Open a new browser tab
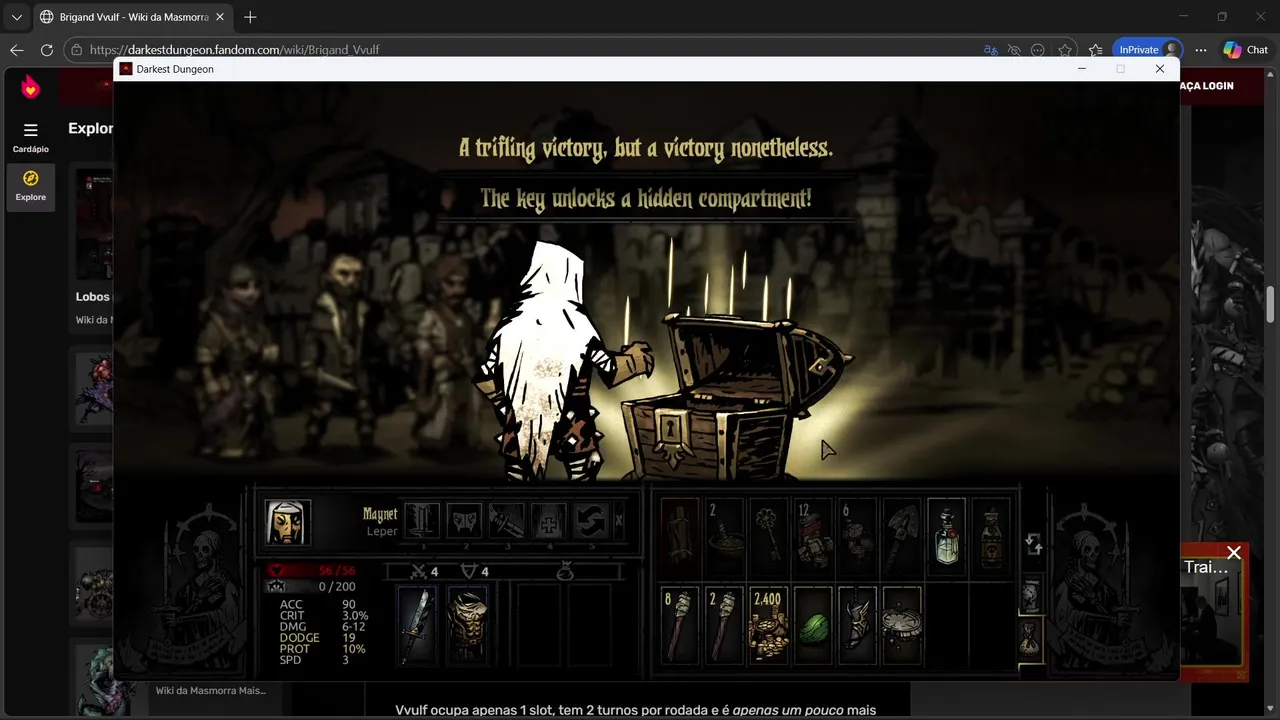1280x720 pixels. (x=250, y=17)
